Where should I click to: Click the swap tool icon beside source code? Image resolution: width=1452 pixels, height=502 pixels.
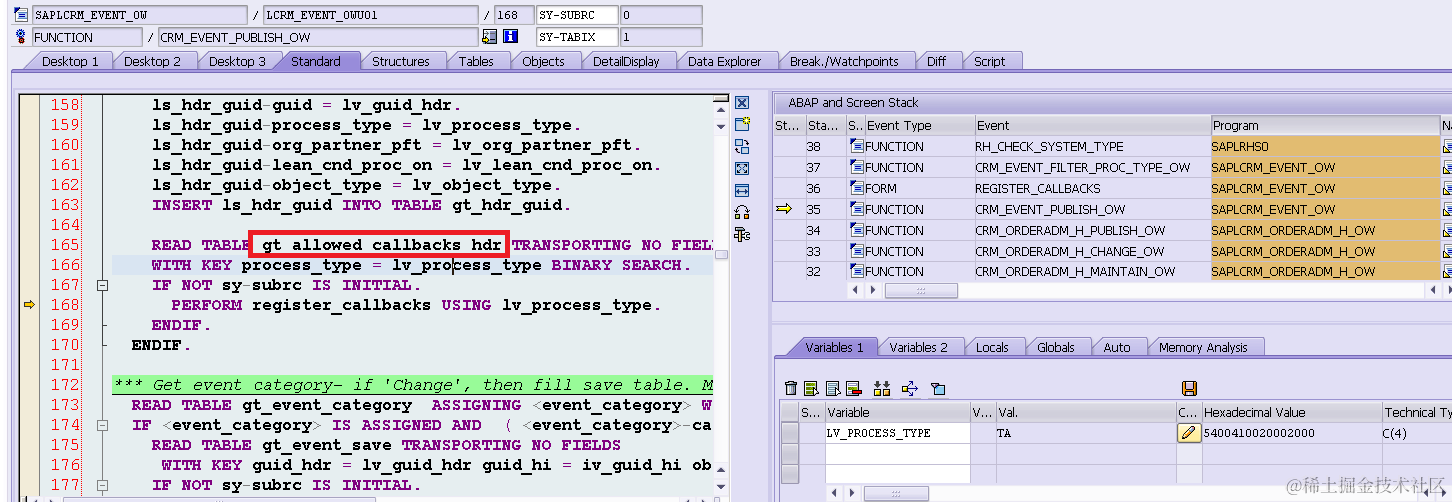click(742, 147)
